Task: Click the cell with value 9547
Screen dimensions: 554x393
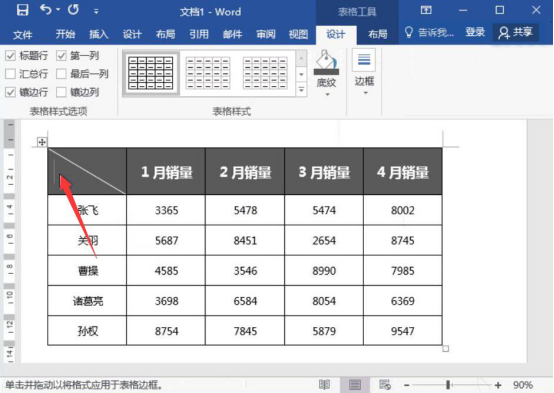Action: pyautogui.click(x=402, y=331)
